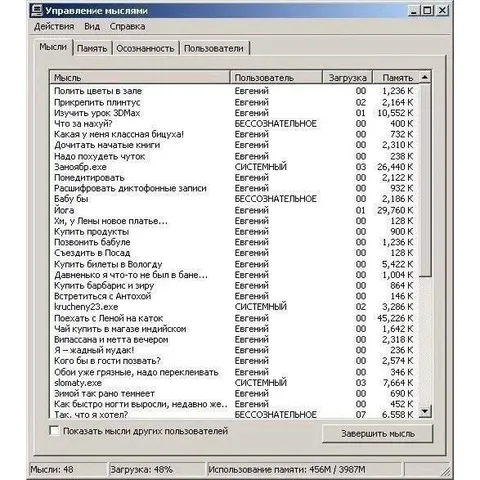Select the row Полить цветы в зале
Image resolution: width=480 pixels, height=480 pixels.
coord(233,91)
